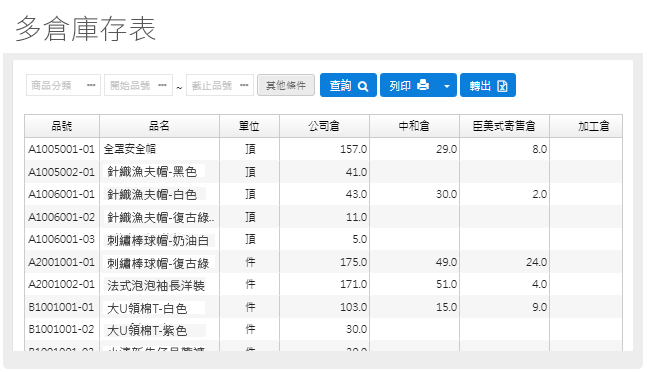
Task: Open the 截止品號 lookup ellipsis
Action: pos(244,85)
